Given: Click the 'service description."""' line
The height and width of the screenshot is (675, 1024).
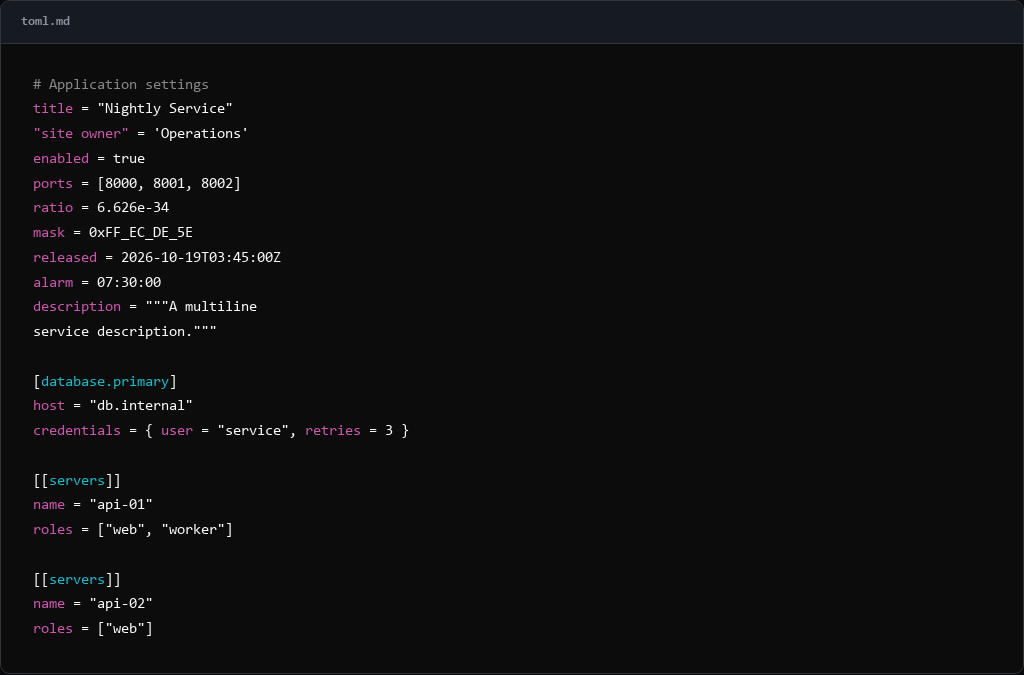Looking at the screenshot, I should click(x=125, y=331).
